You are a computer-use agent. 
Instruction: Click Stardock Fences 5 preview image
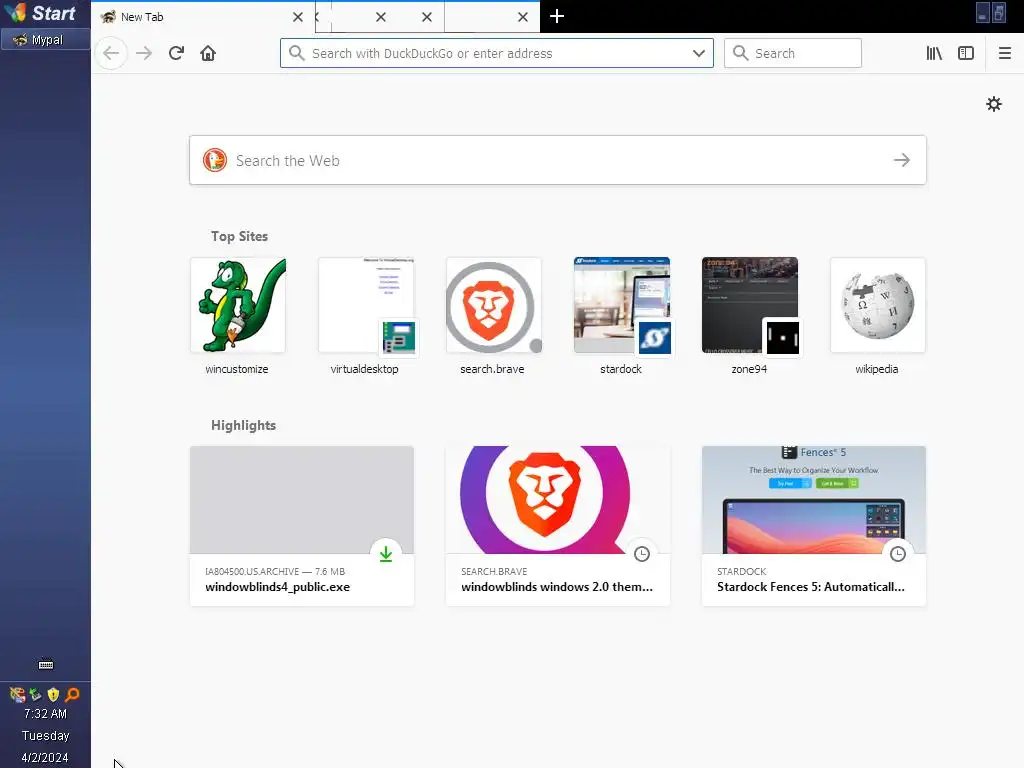click(x=814, y=500)
